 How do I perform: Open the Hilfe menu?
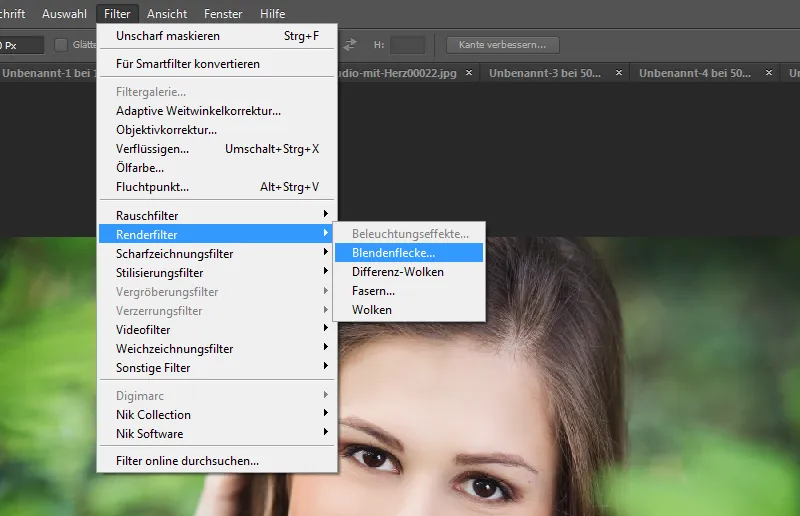coord(272,14)
